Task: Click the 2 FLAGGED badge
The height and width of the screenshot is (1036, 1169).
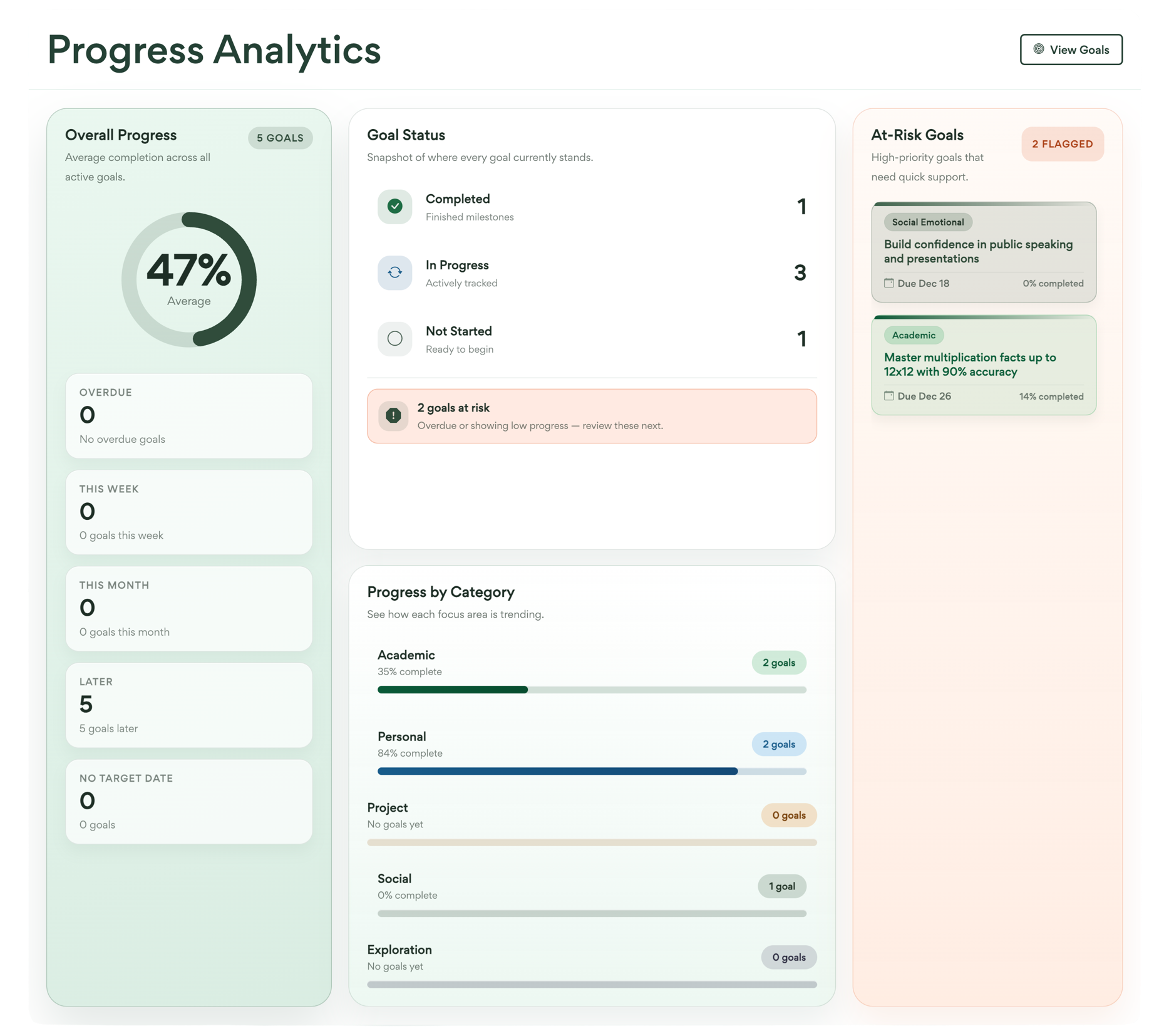Action: (x=1062, y=144)
